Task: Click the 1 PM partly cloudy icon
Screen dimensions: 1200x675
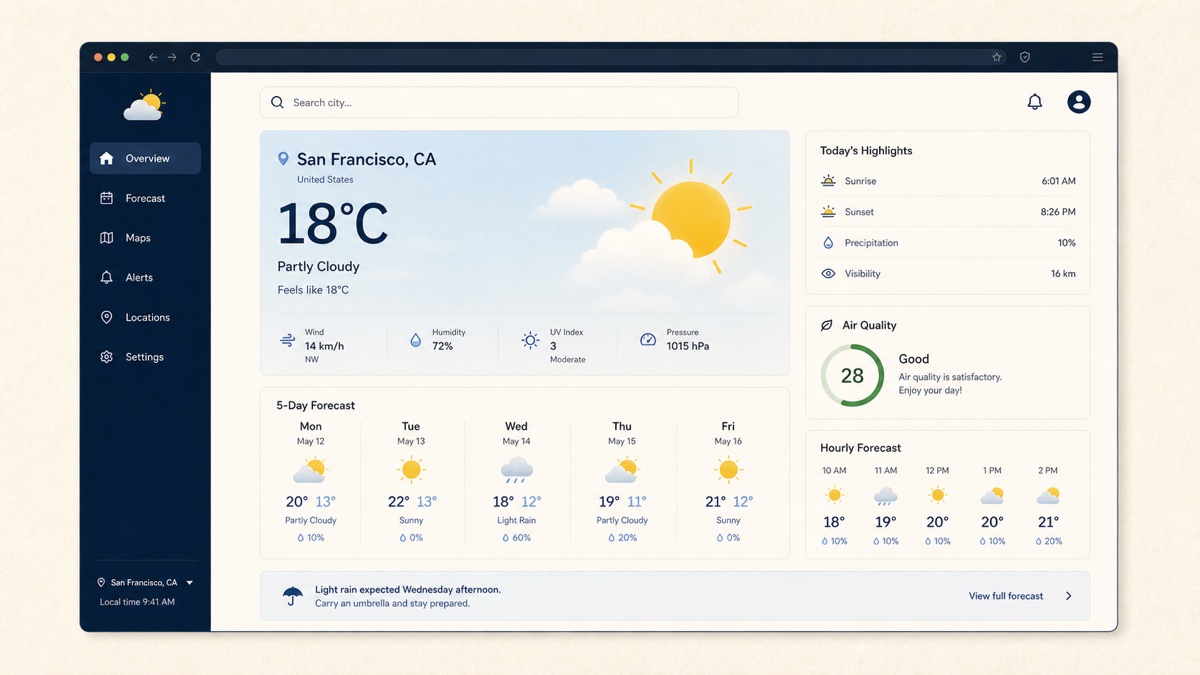Action: pos(992,495)
